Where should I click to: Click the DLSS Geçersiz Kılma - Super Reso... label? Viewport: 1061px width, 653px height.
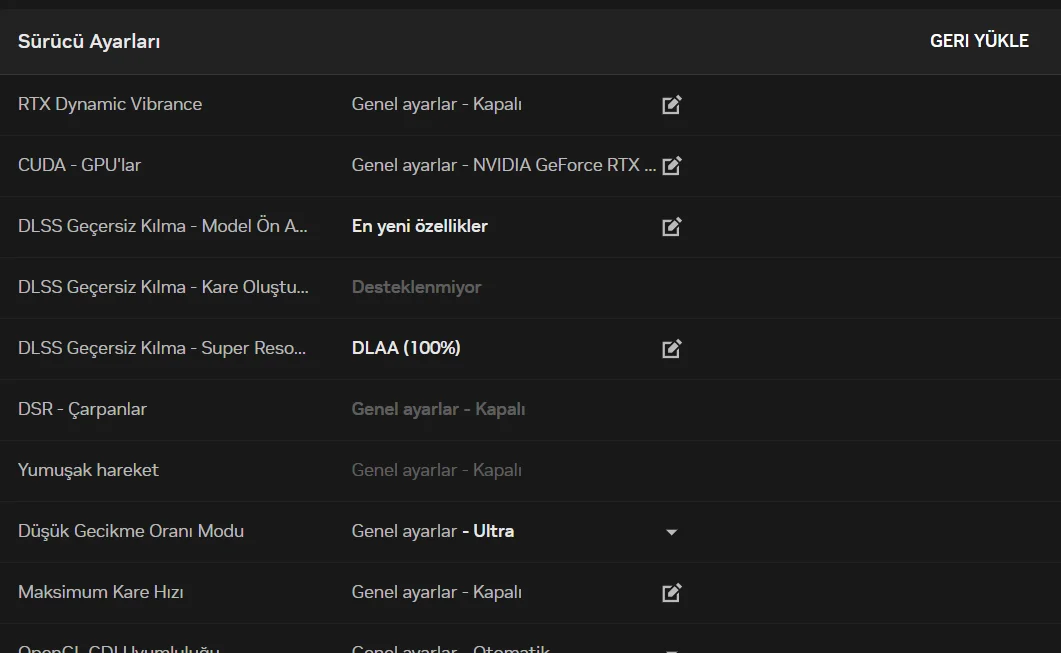pos(163,348)
